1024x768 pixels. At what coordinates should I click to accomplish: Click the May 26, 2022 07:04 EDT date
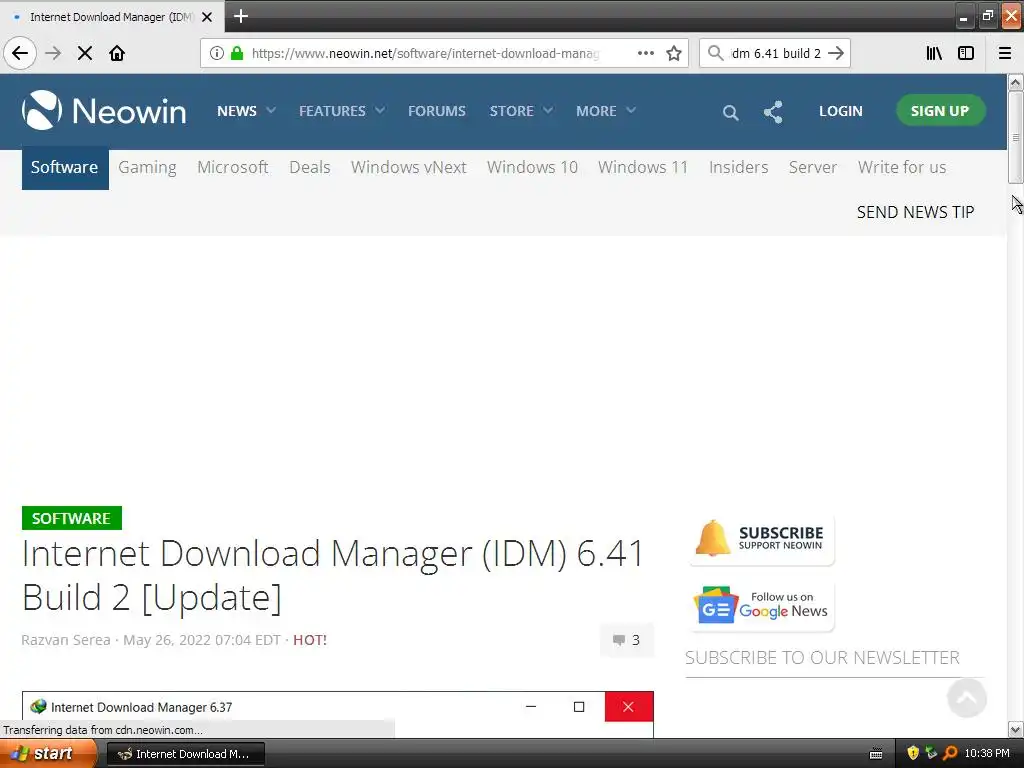coord(202,640)
